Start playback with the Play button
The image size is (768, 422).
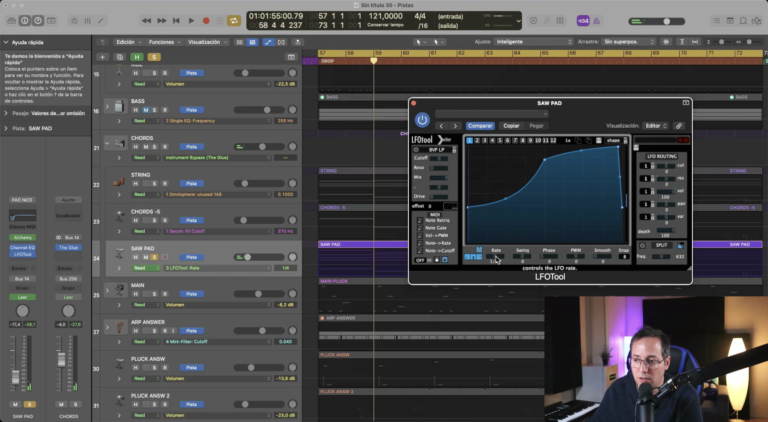coord(192,21)
